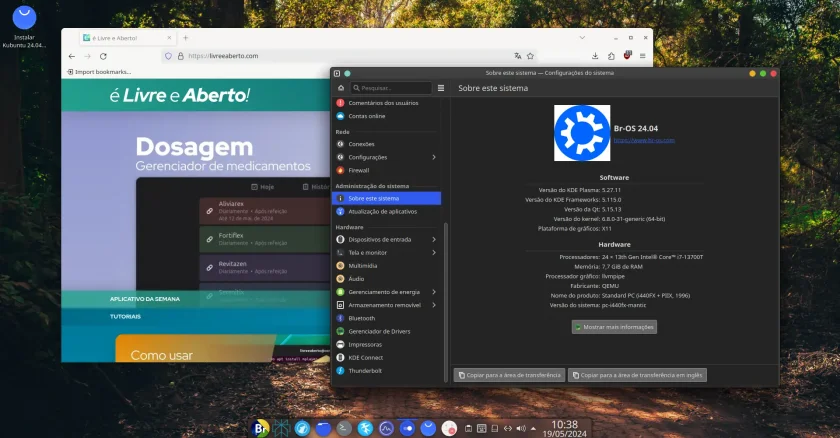
Task: Open browser downloads panel
Action: click(x=595, y=56)
